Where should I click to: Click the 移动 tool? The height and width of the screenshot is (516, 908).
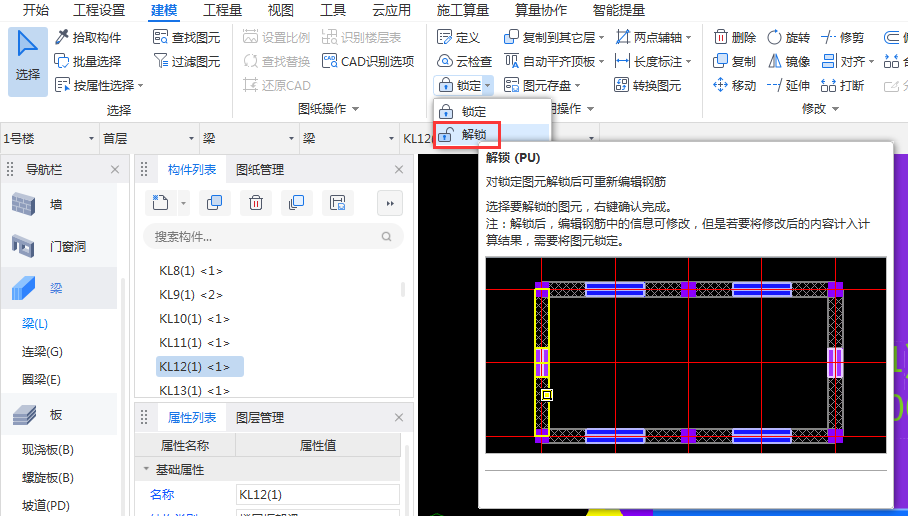735,86
